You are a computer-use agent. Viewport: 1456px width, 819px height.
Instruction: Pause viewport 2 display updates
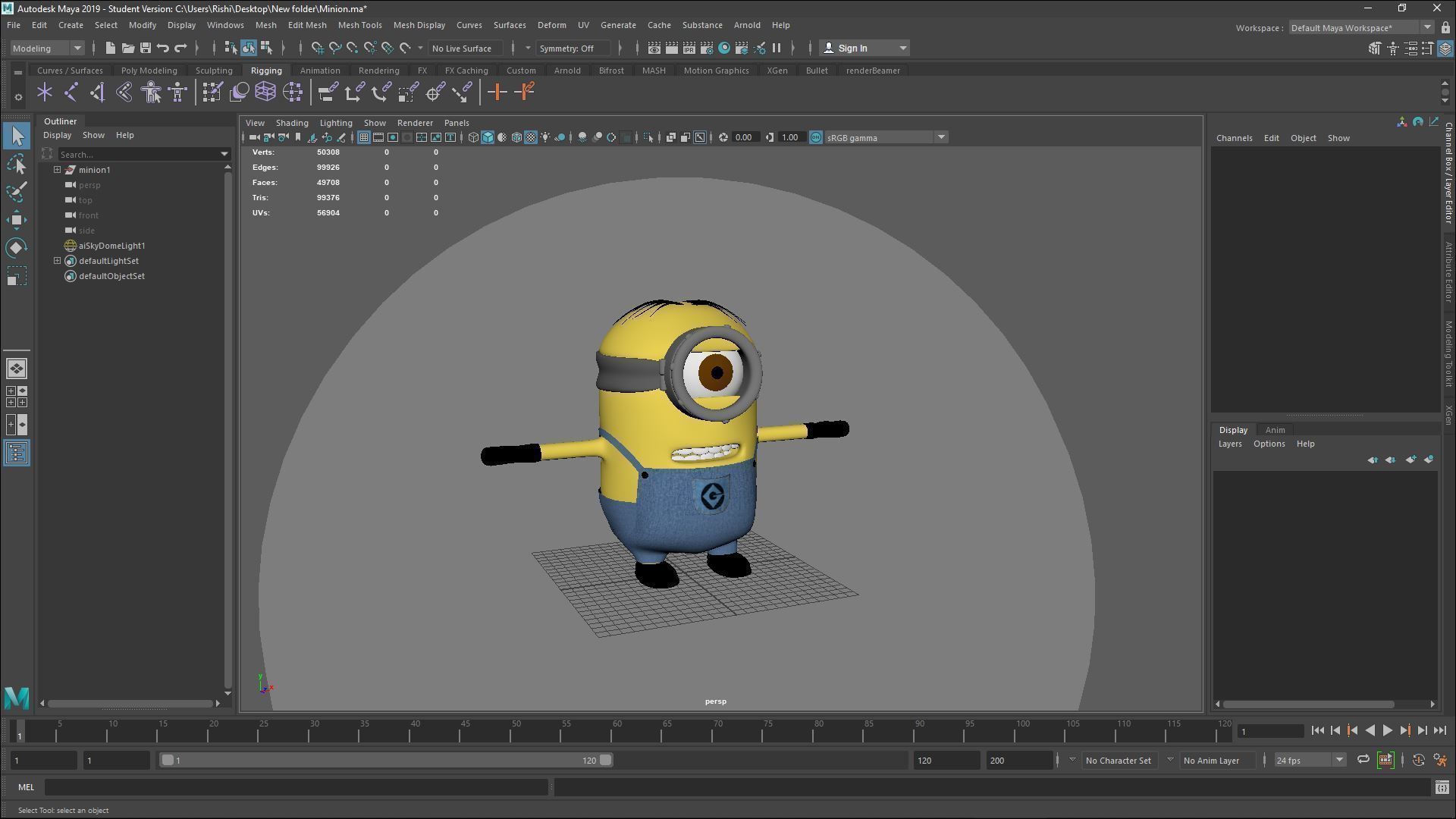[777, 49]
